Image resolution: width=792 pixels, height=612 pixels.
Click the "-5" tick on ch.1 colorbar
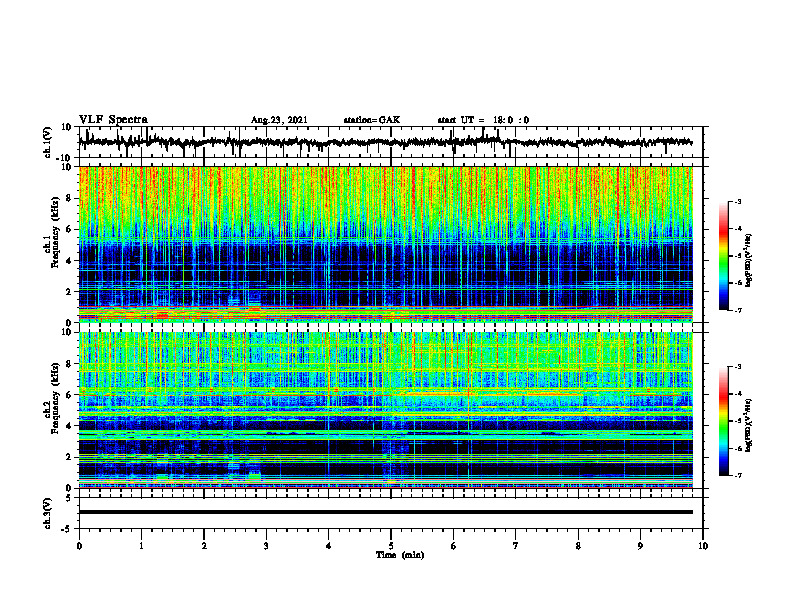[737, 256]
